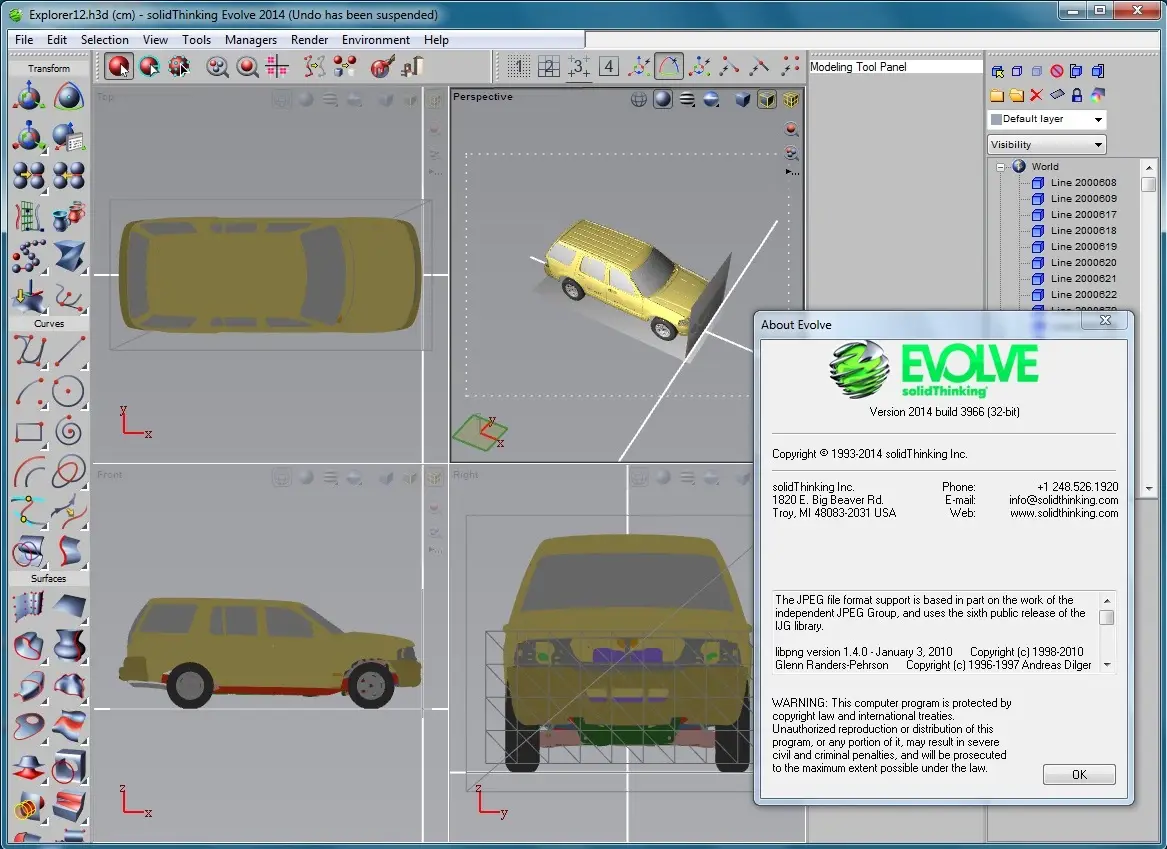Viewport: 1167px width, 849px height.
Task: Open the Default layer dropdown
Action: pos(1047,119)
